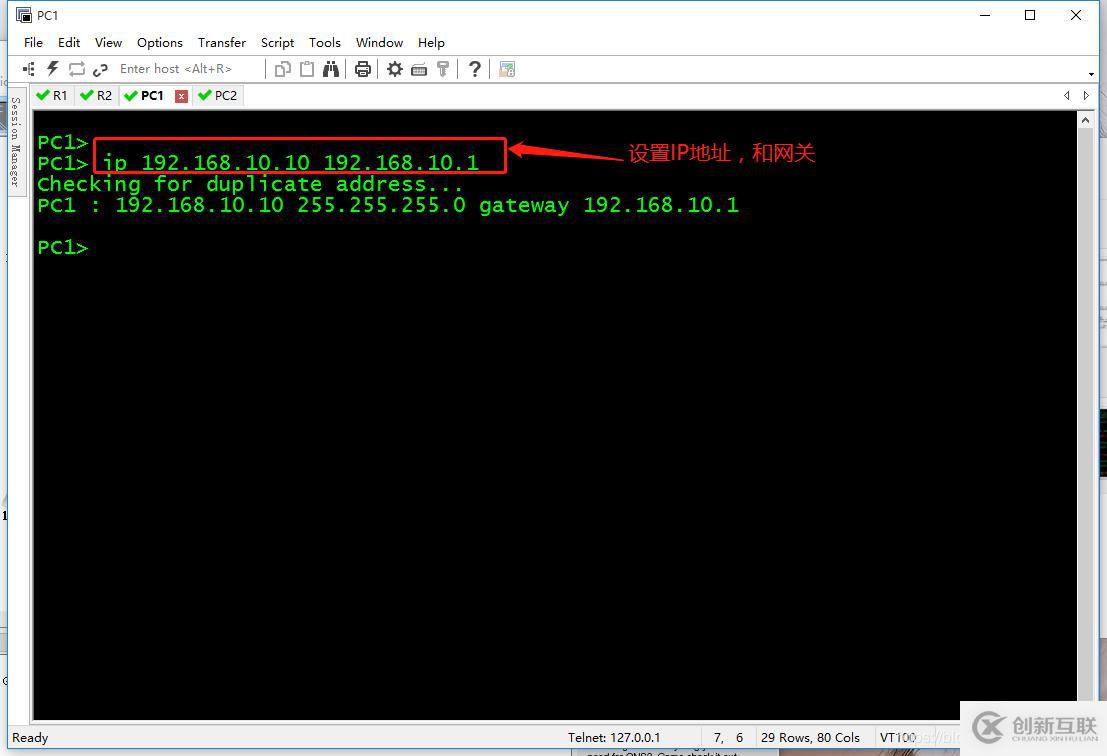This screenshot has height=756, width=1107.
Task: Switch to the R2 session tab
Action: point(96,95)
